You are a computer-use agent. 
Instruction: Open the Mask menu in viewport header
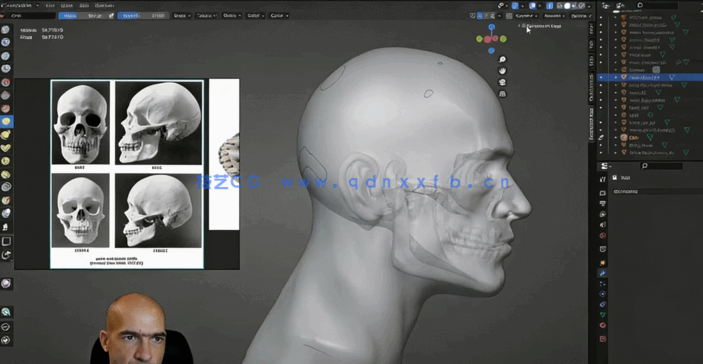pyautogui.click(x=84, y=5)
